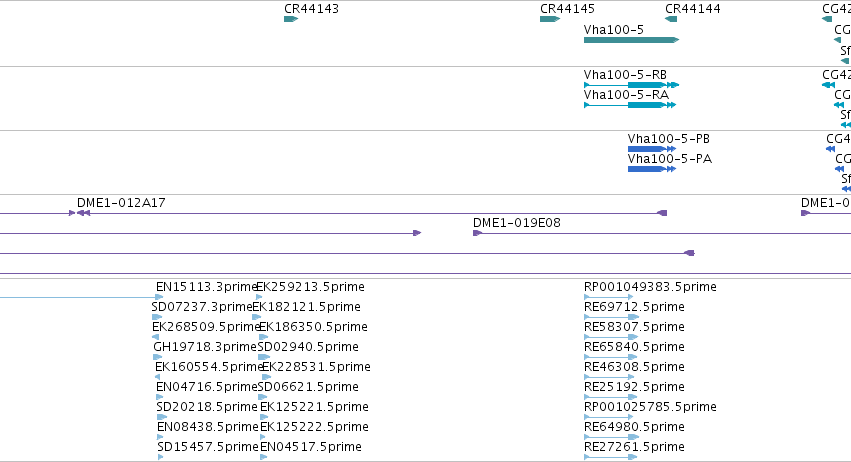
Task: Select the RE27261.5prime EST
Action: click(611, 458)
